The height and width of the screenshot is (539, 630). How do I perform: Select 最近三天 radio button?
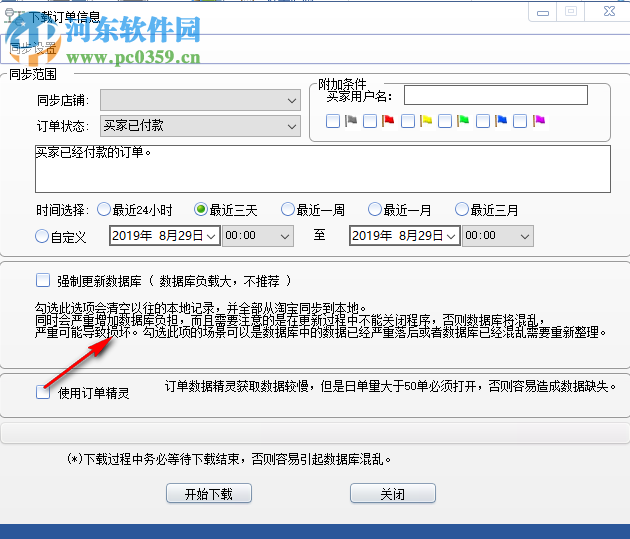point(200,209)
